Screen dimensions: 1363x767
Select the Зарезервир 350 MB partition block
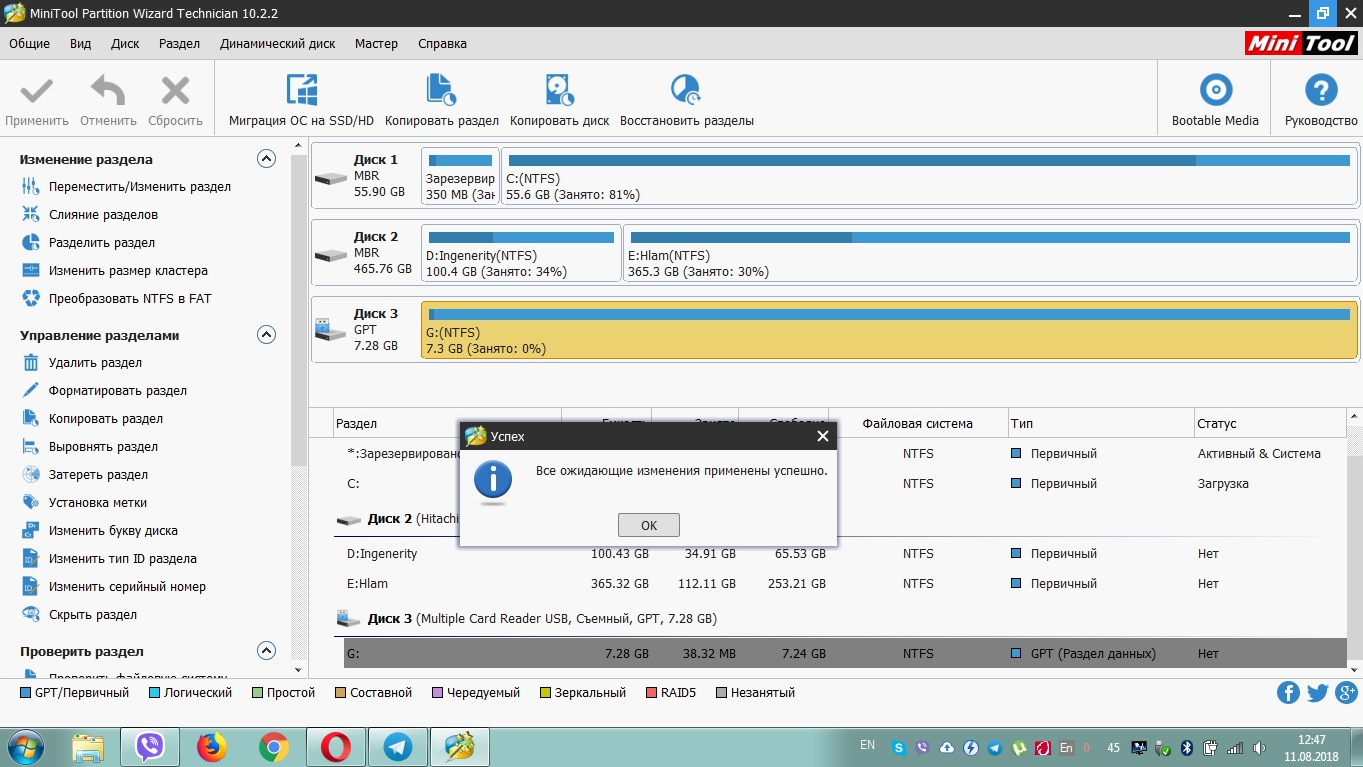[460, 177]
